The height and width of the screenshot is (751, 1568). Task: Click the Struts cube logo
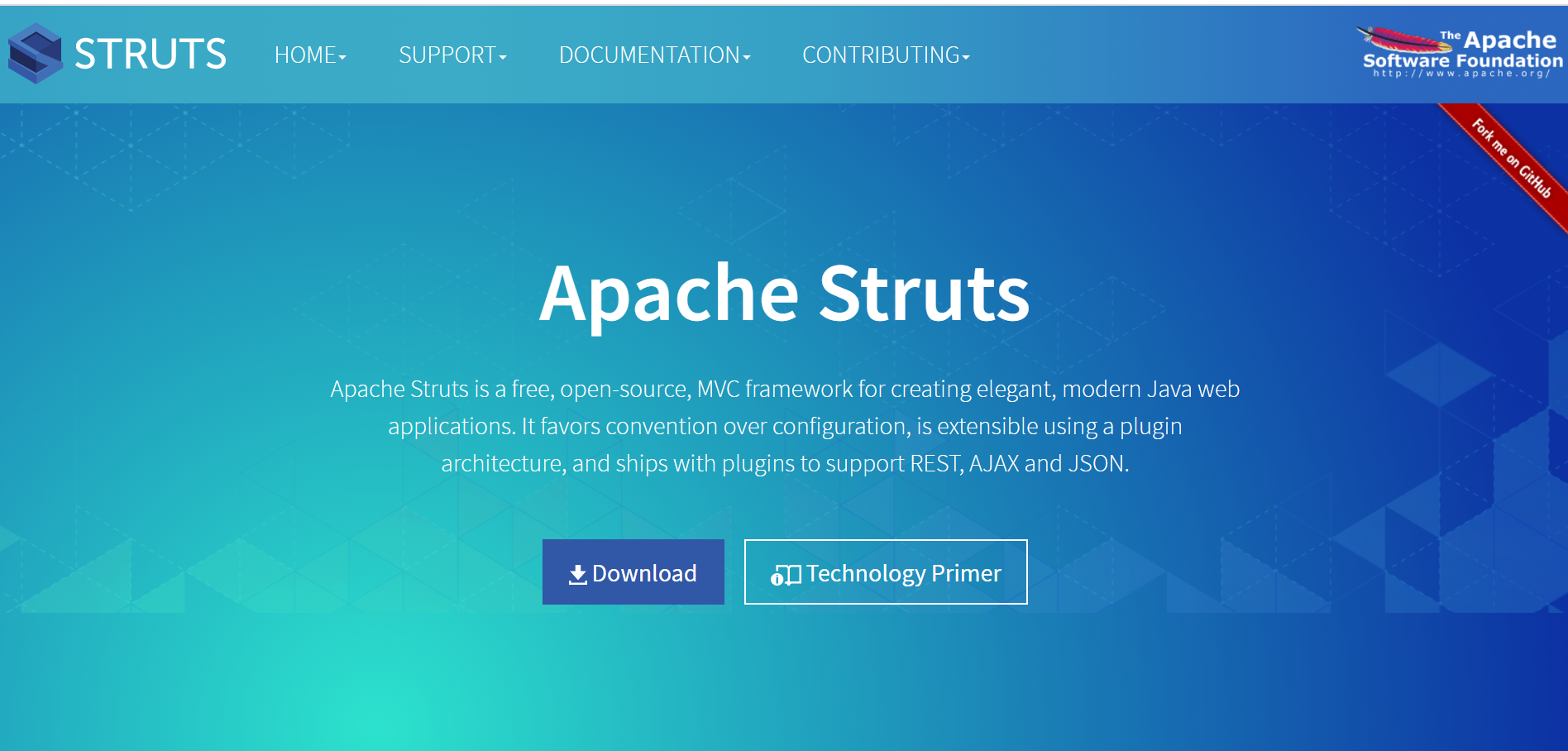35,51
